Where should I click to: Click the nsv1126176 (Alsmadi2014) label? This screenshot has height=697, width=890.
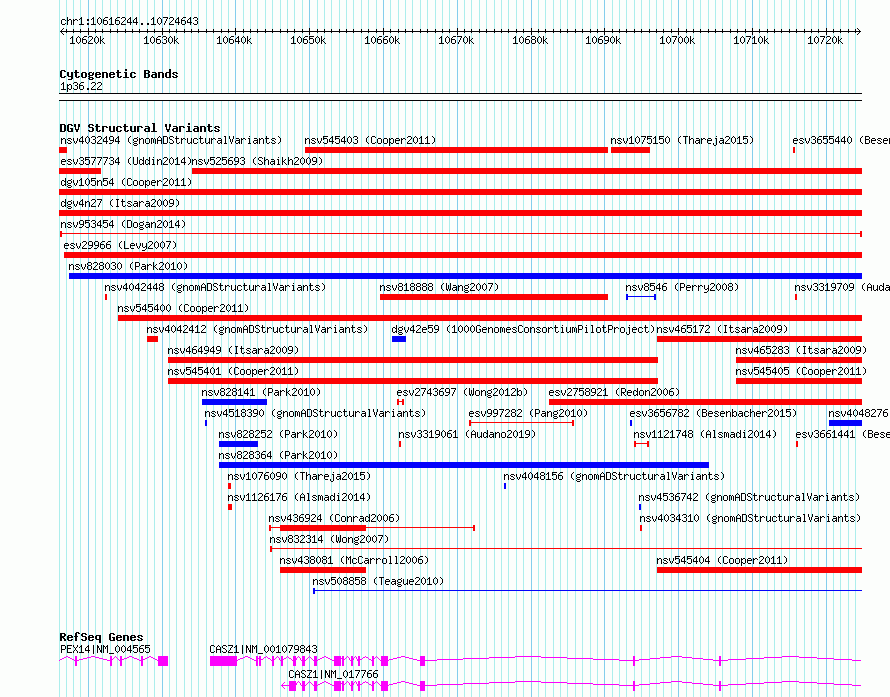click(x=299, y=497)
